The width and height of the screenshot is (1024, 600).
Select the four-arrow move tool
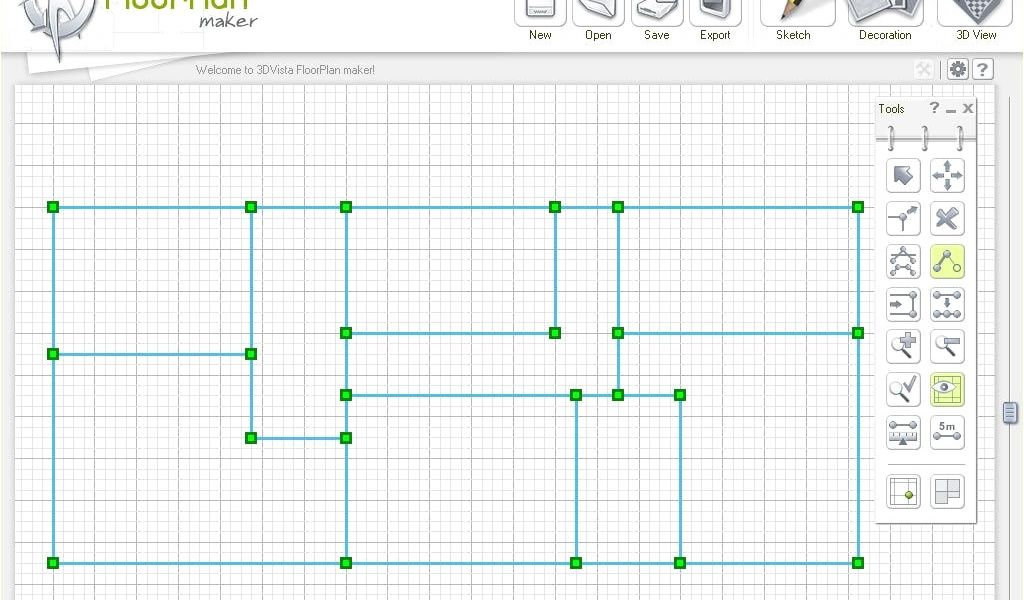tap(947, 176)
